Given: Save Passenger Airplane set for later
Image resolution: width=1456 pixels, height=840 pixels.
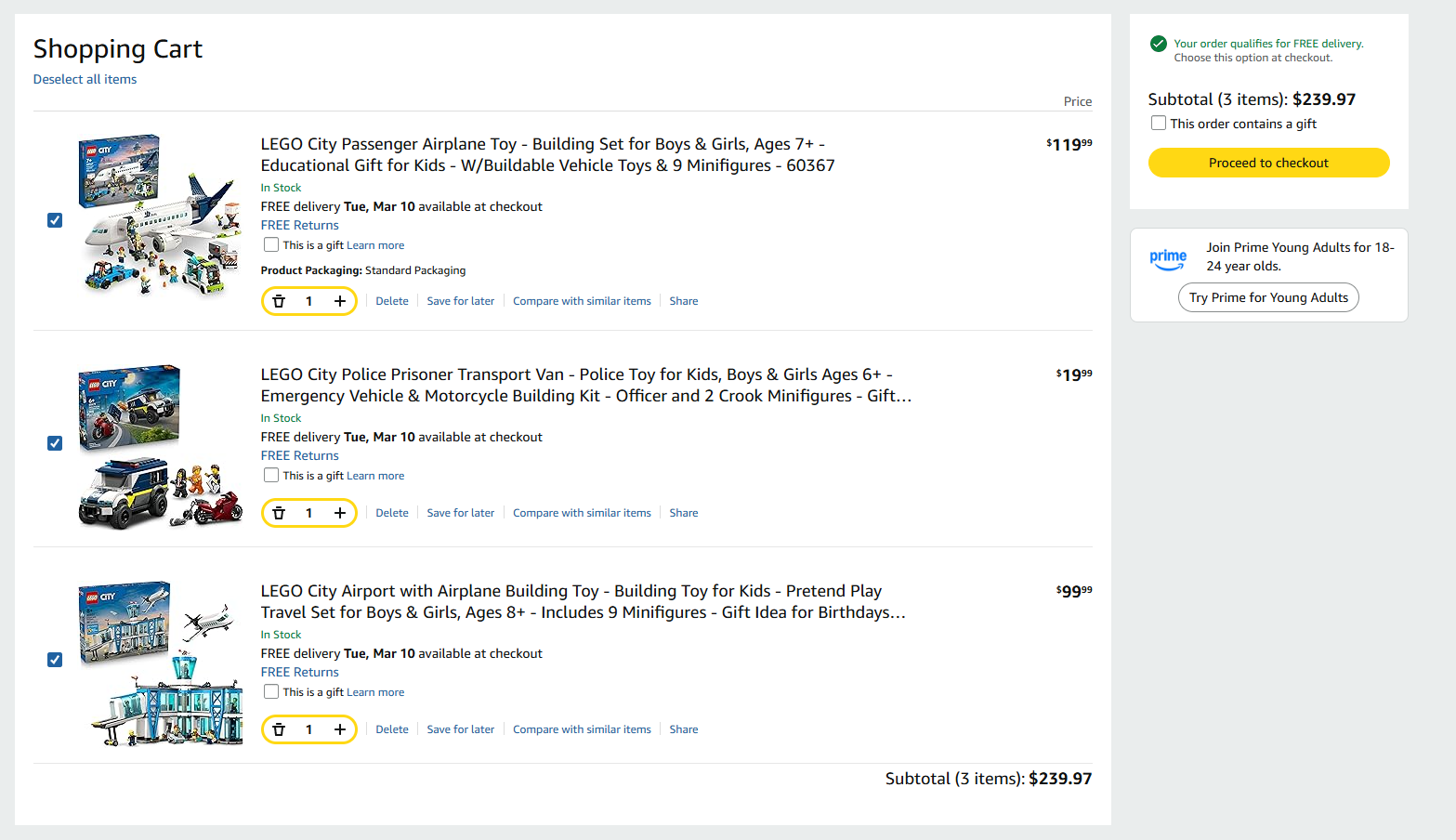Looking at the screenshot, I should (460, 301).
